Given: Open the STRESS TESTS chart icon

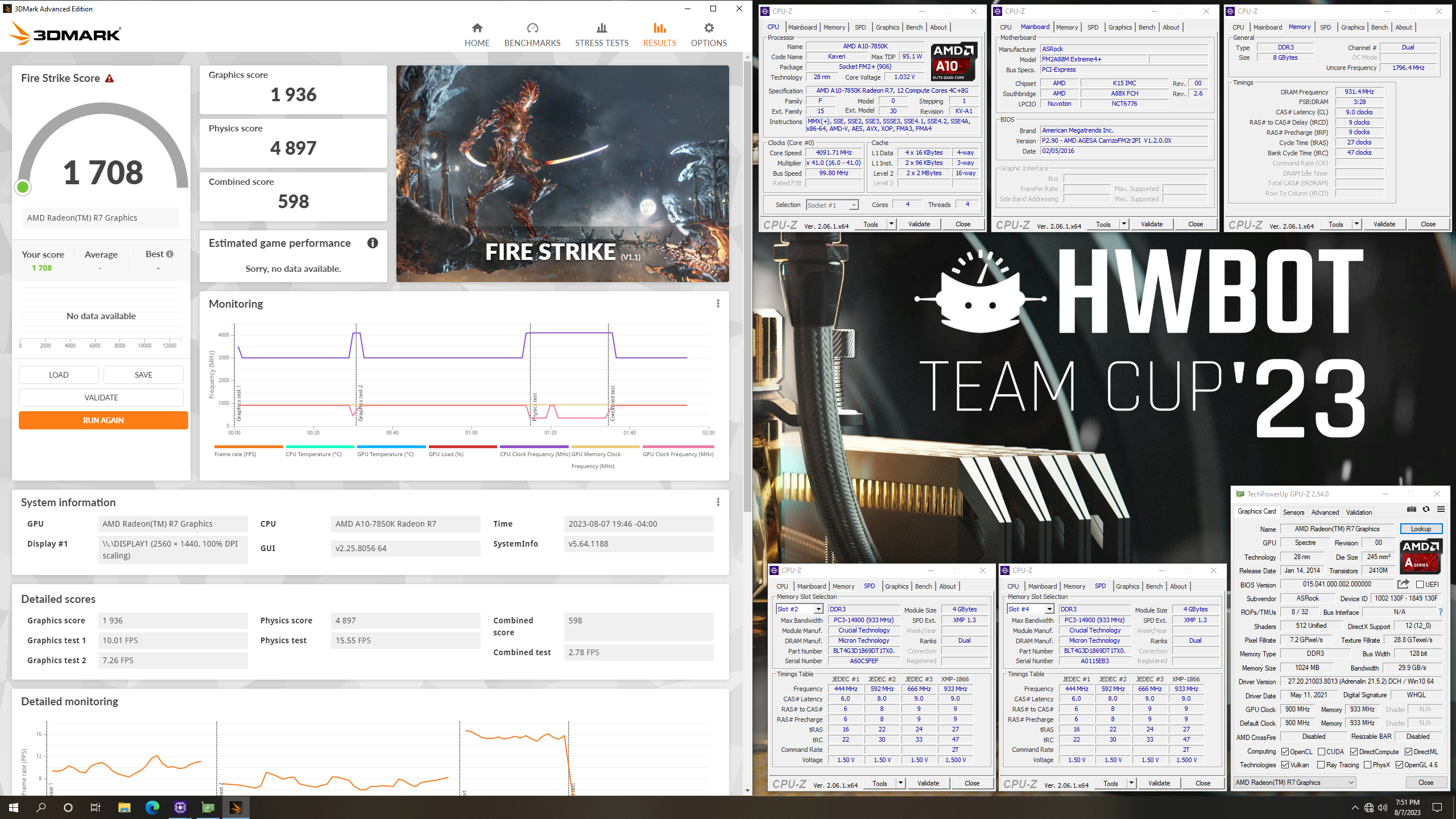Looking at the screenshot, I should [x=602, y=28].
